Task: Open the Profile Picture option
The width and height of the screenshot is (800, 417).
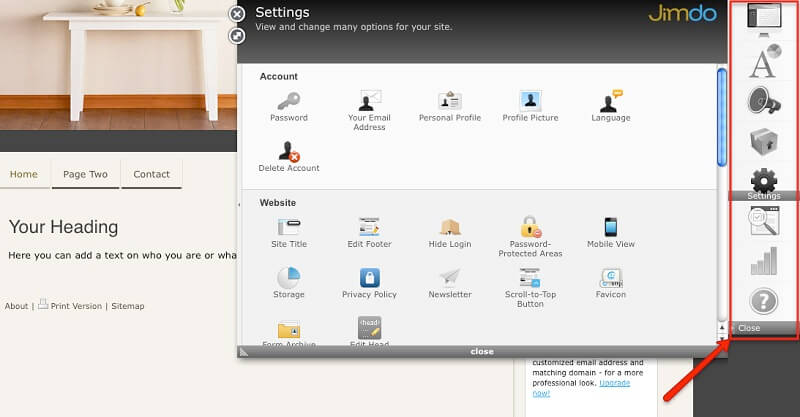Action: click(530, 107)
